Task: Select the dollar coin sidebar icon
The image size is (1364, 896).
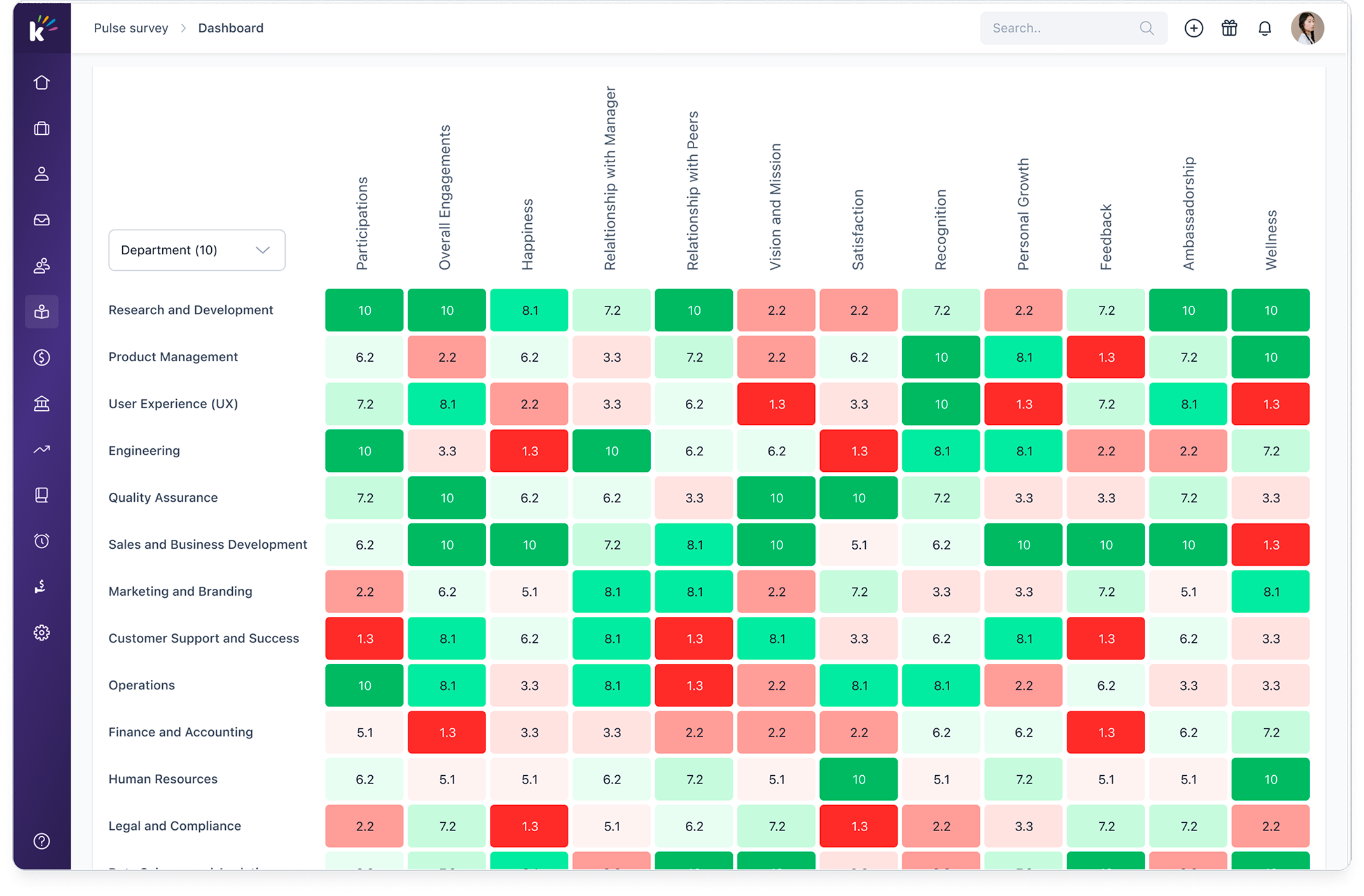Action: point(41,357)
